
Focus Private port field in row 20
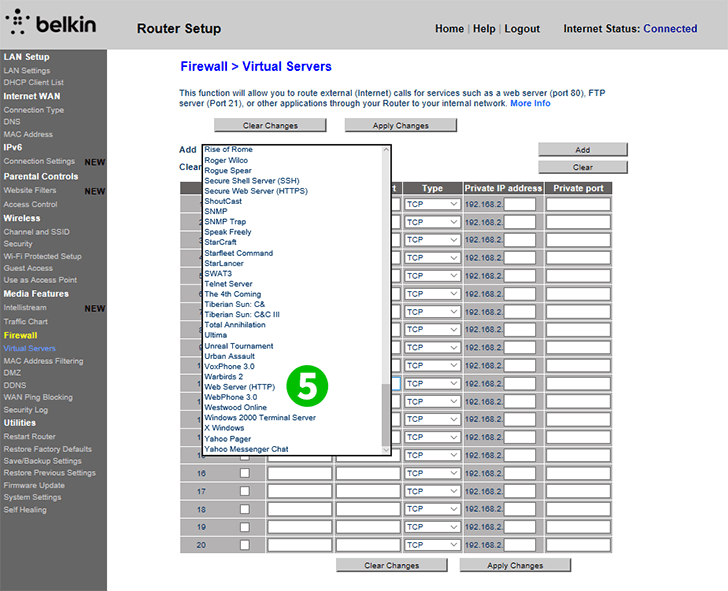tap(578, 545)
